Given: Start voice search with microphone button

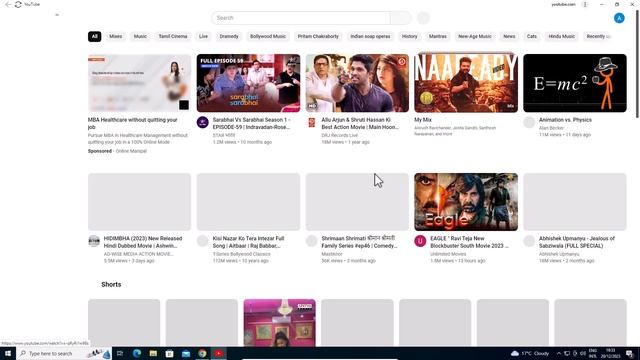Looking at the screenshot, I should pyautogui.click(x=423, y=18).
